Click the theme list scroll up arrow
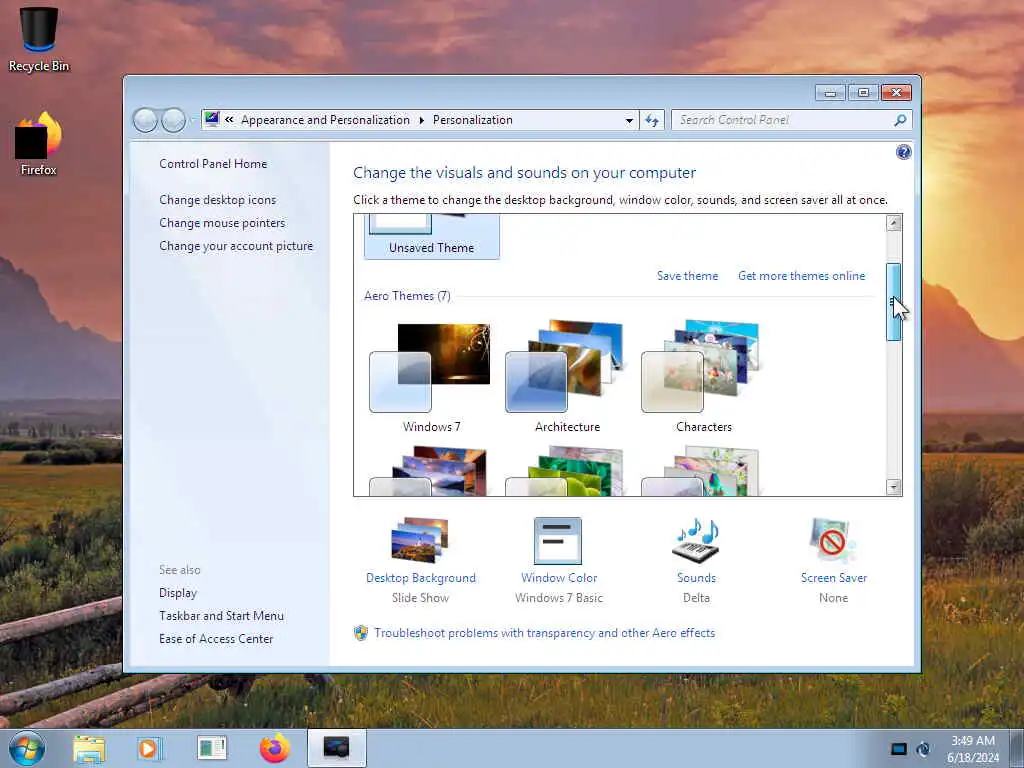 (893, 223)
